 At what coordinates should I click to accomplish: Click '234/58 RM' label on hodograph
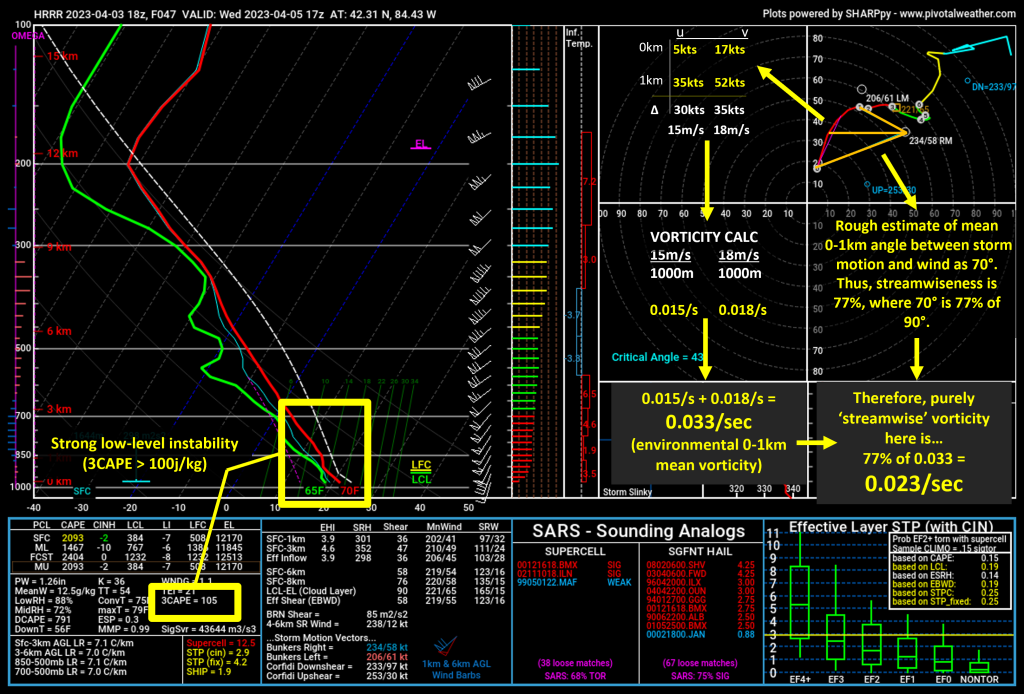(931, 140)
